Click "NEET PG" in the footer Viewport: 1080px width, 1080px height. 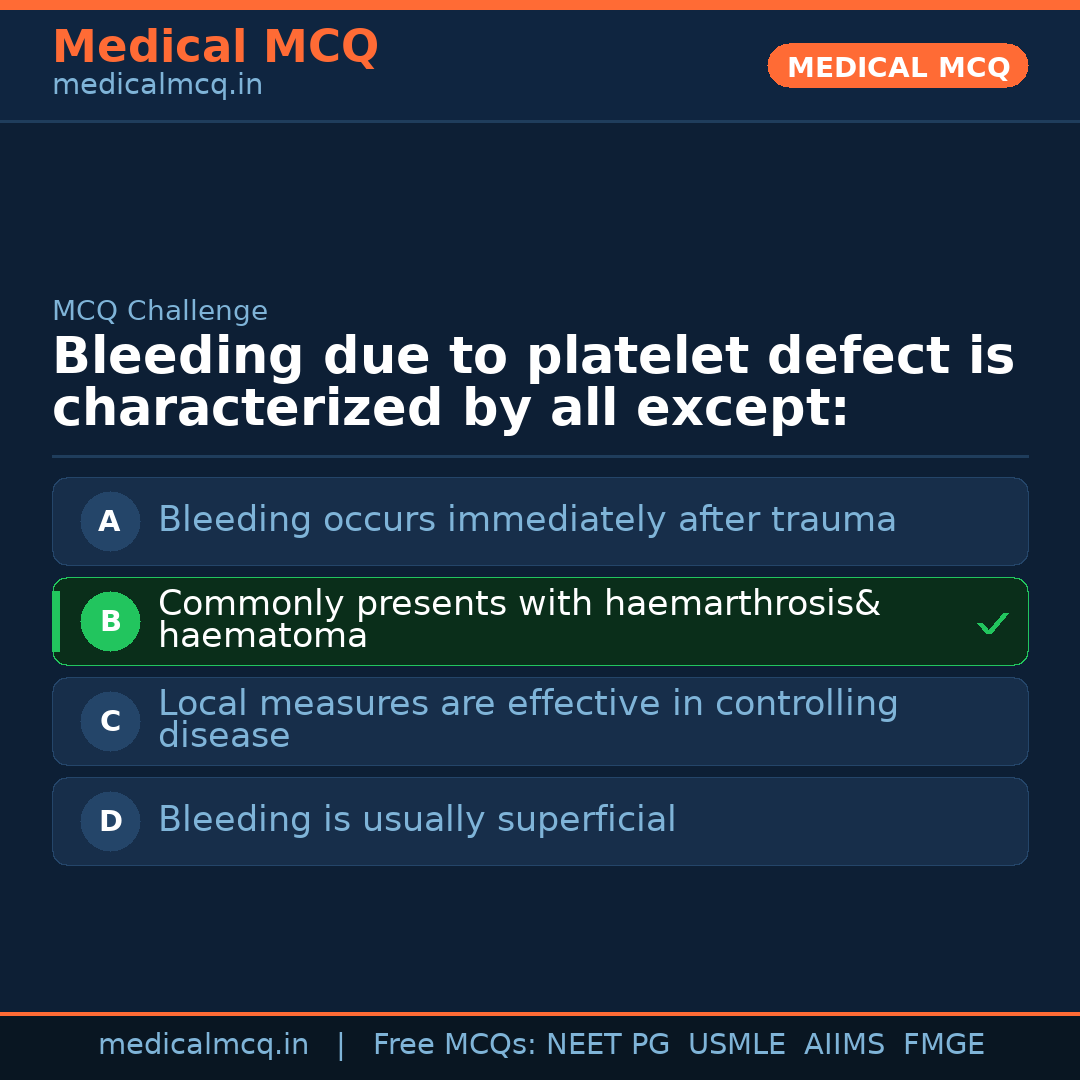[608, 1045]
